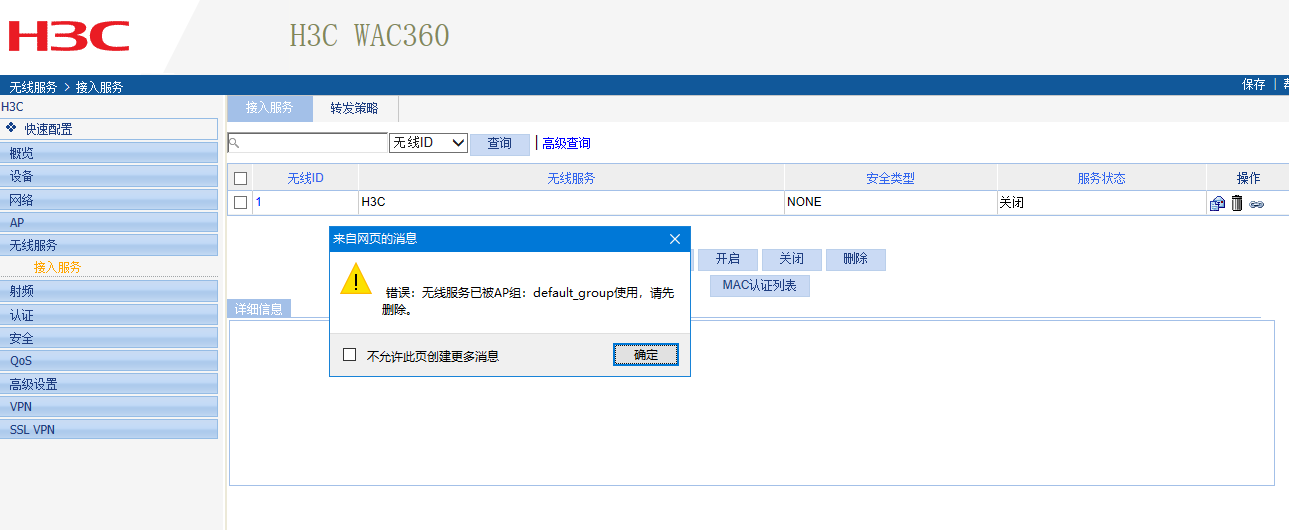This screenshot has width=1289, height=530.
Task: Expand the 安全 sidebar menu
Action: [x=109, y=338]
